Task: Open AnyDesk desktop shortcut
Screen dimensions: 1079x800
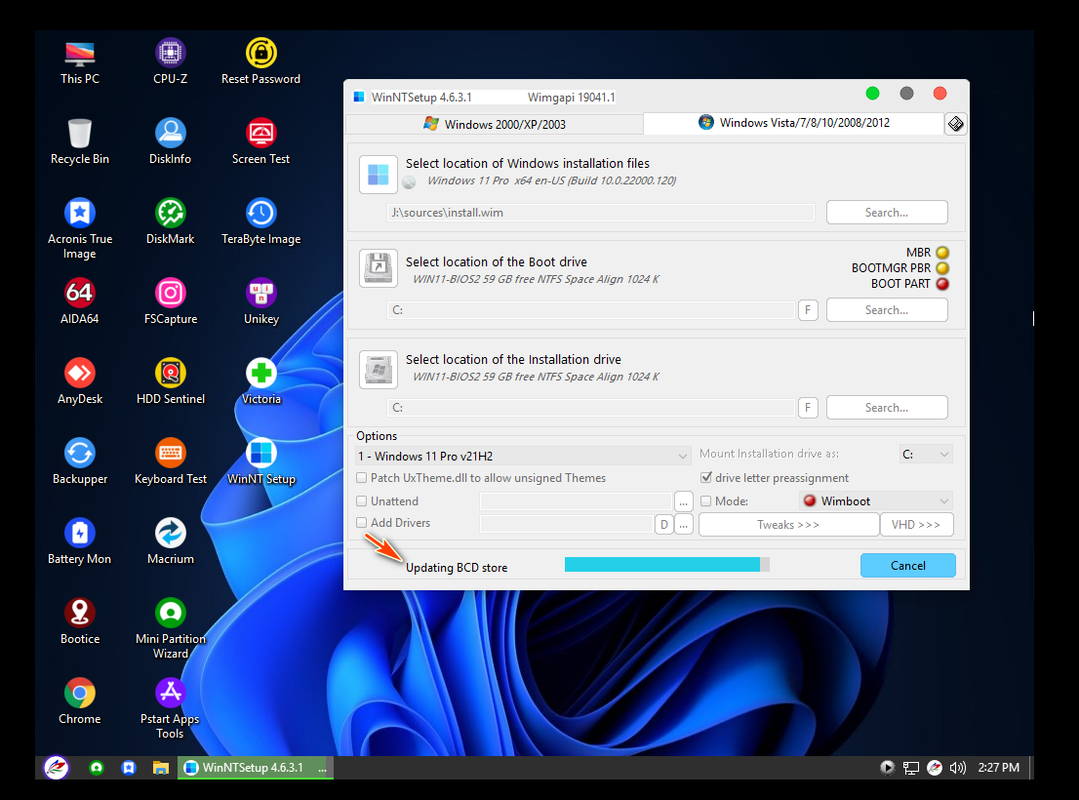Action: pyautogui.click(x=80, y=382)
